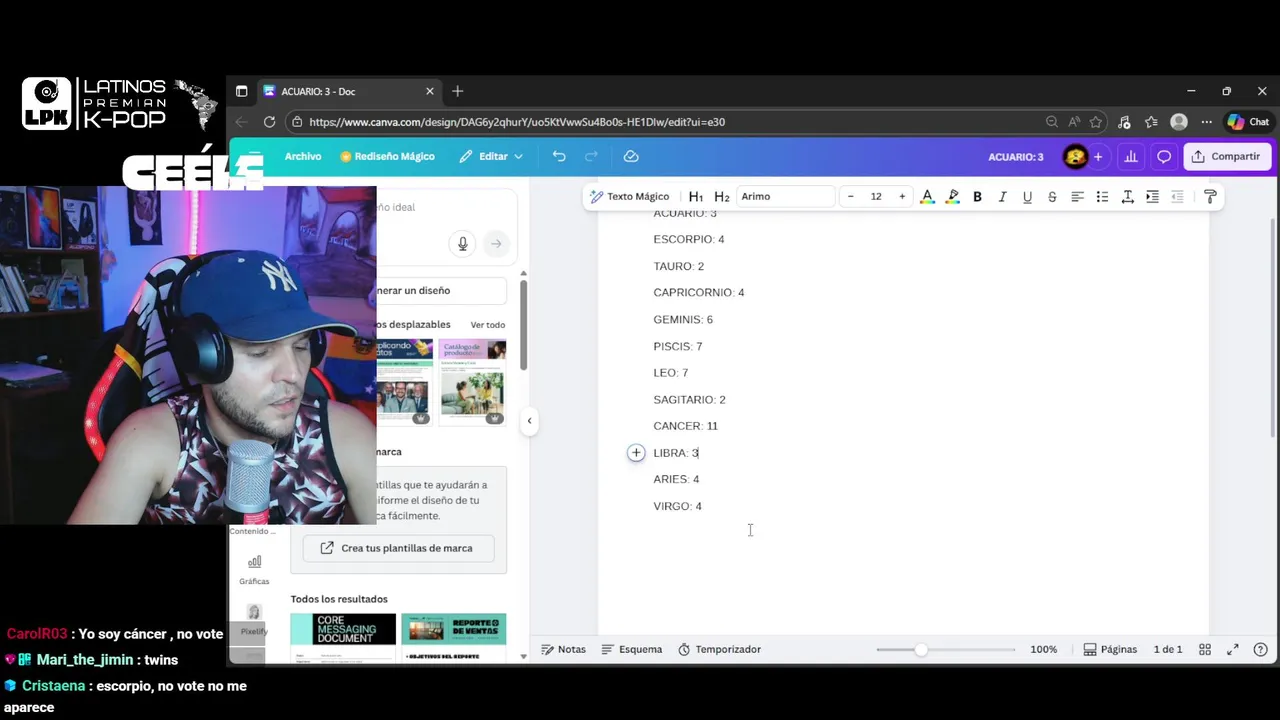The image size is (1280, 720).
Task: Toggle strikethrough formatting
Action: 1052,196
